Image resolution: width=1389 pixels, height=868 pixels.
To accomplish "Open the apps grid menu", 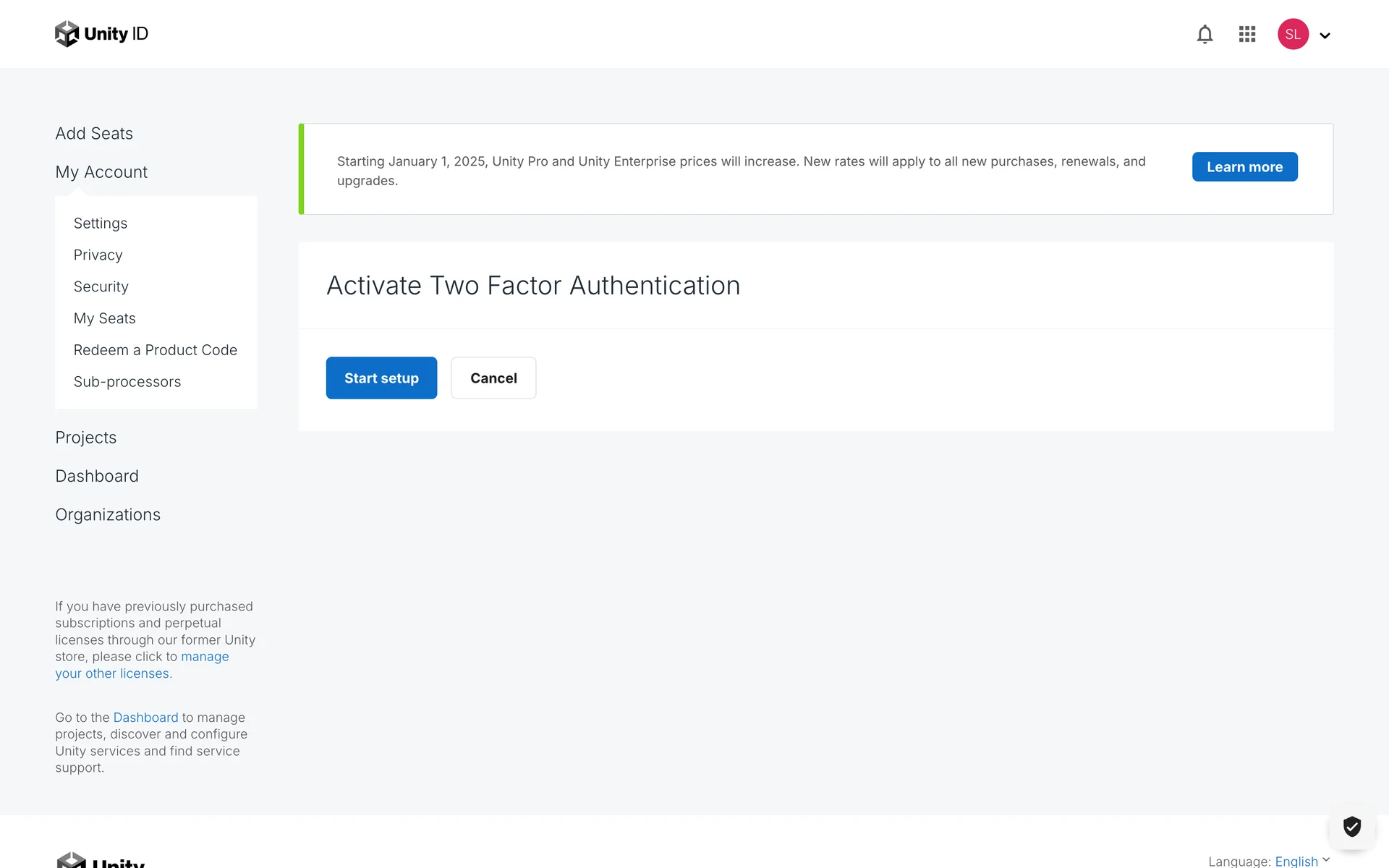I will click(1246, 34).
